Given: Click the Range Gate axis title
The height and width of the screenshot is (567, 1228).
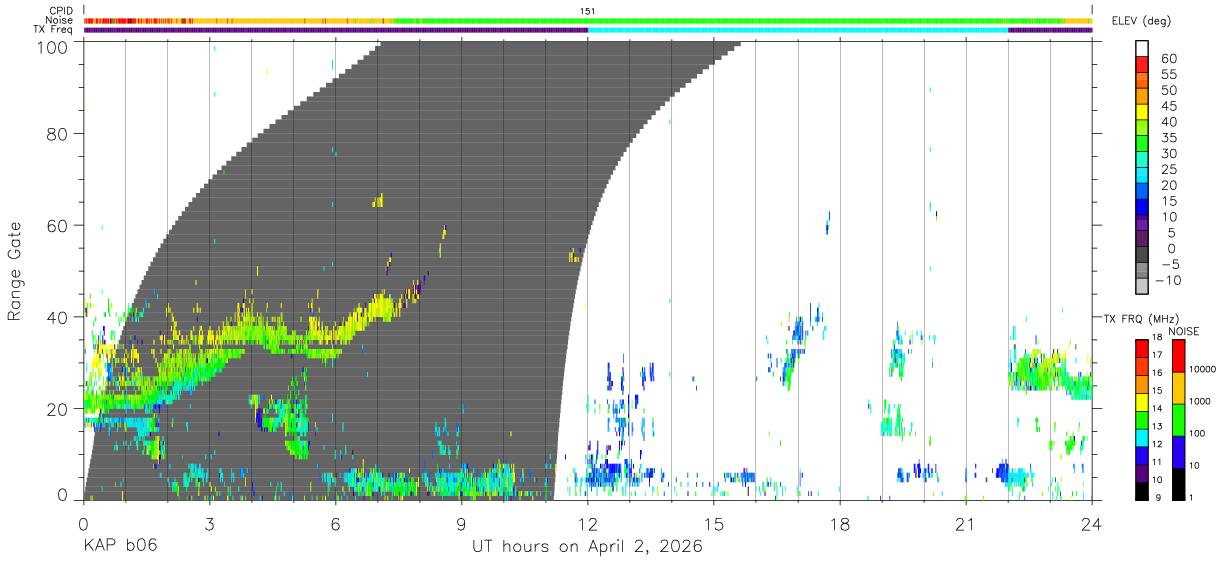Looking at the screenshot, I should click(15, 270).
